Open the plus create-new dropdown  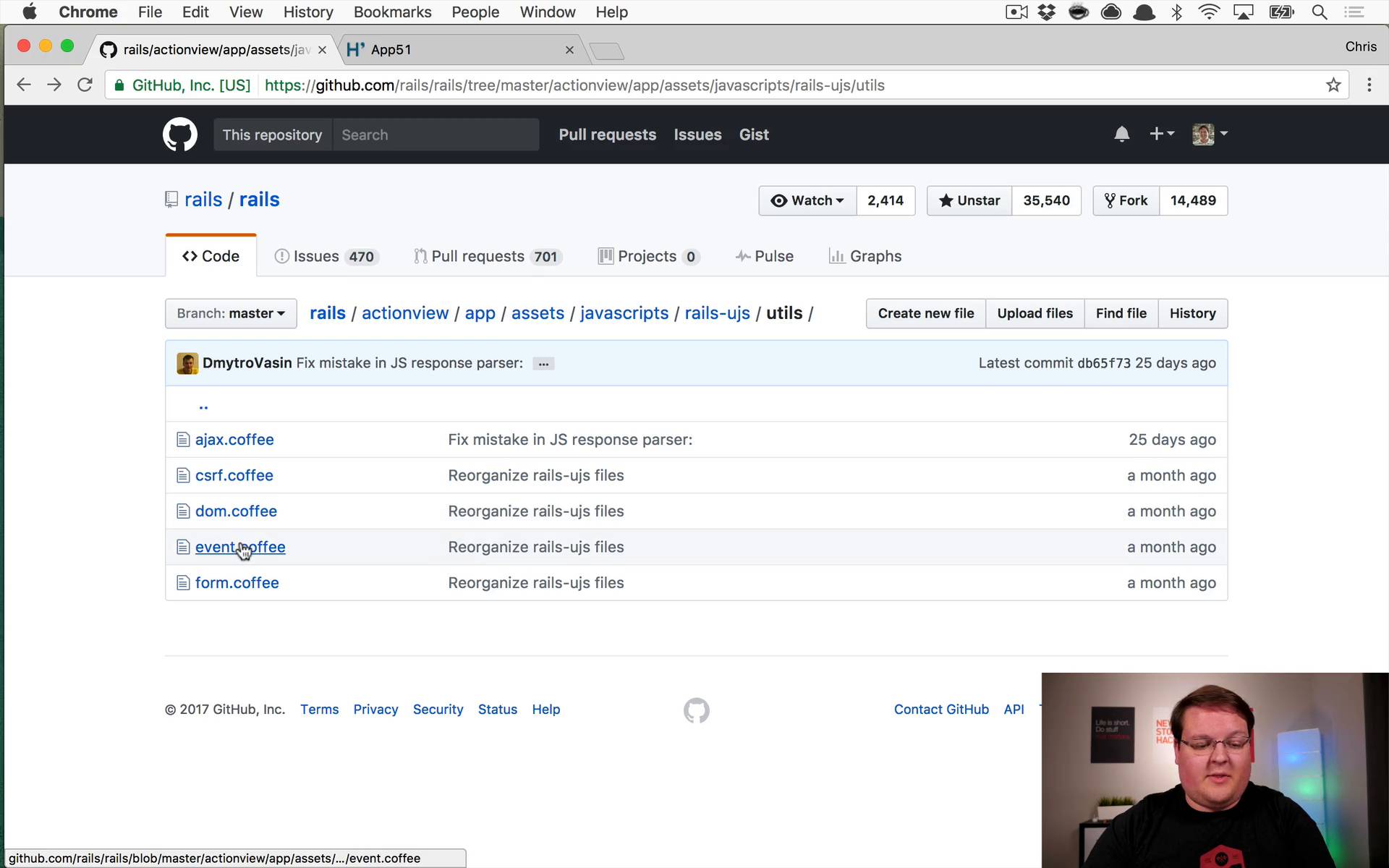[x=1162, y=134]
